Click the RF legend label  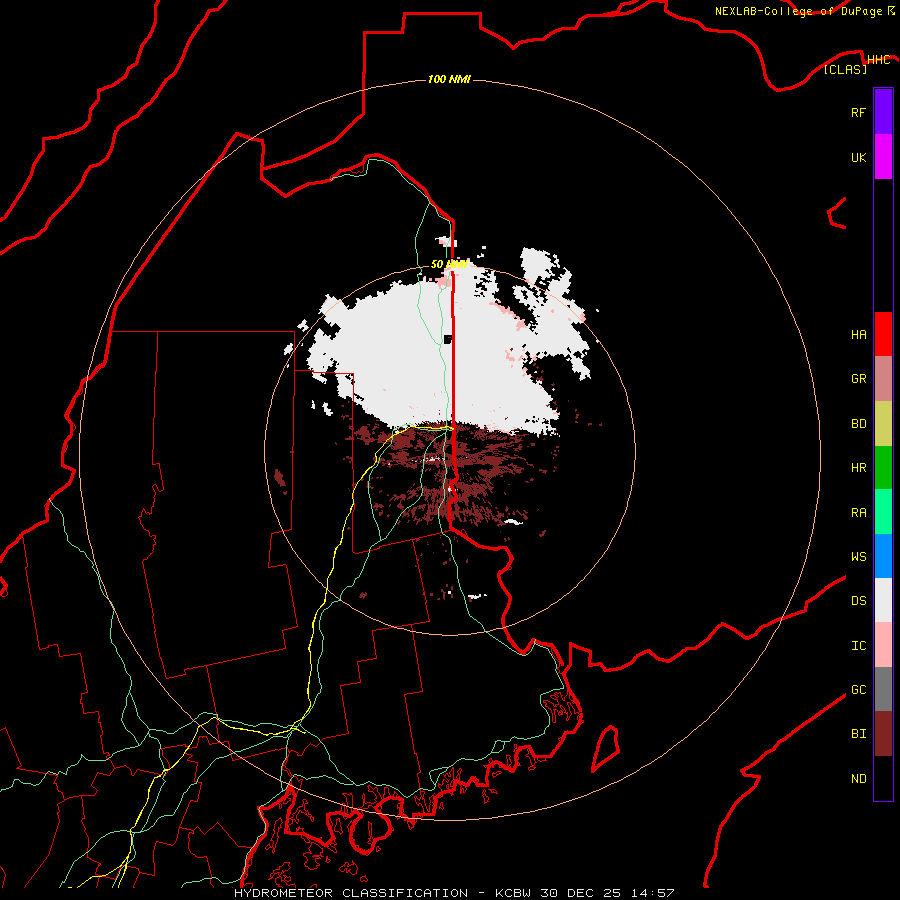click(858, 112)
